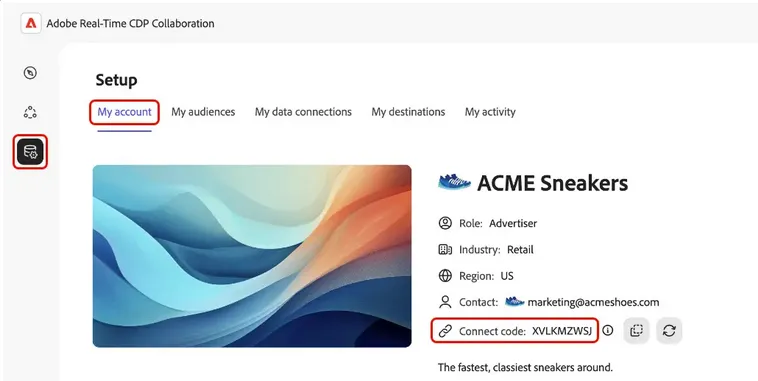Click the marketing@acmeshoes.com contact email
This screenshot has width=758, height=381.
pos(593,302)
